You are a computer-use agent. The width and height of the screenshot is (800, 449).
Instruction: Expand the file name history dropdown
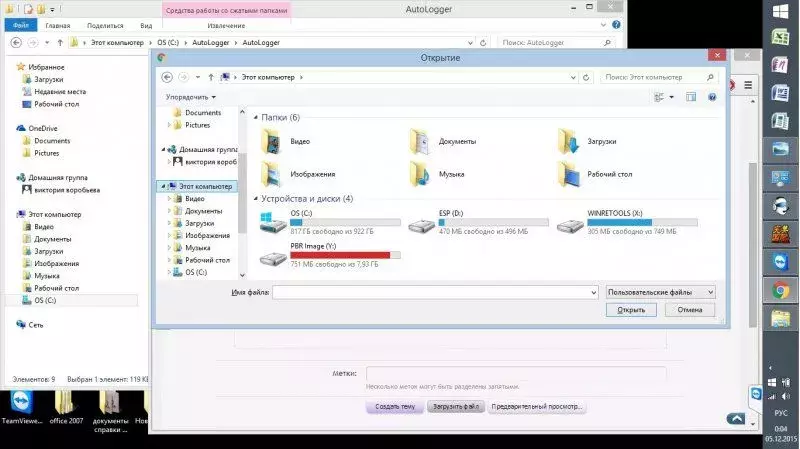[593, 292]
